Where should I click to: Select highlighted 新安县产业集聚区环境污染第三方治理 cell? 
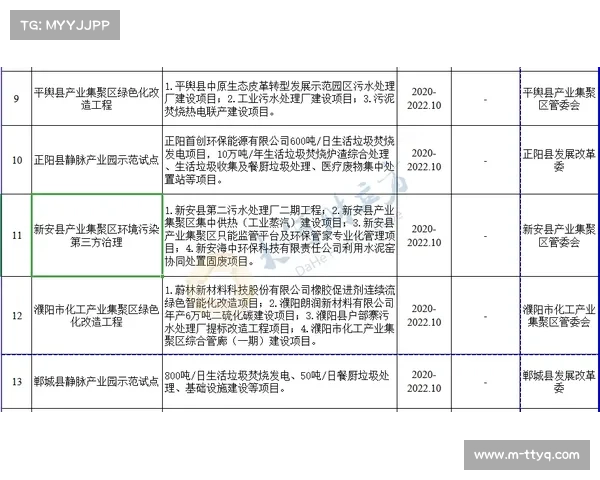pyautogui.click(x=95, y=235)
